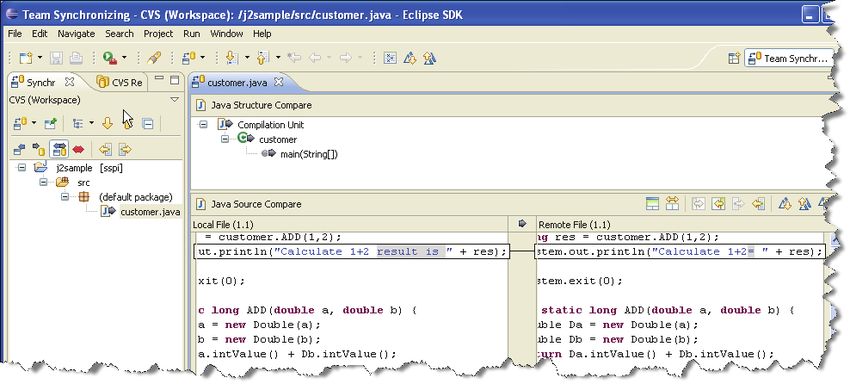The height and width of the screenshot is (384, 850).
Task: Open the File menu
Action: click(x=15, y=34)
